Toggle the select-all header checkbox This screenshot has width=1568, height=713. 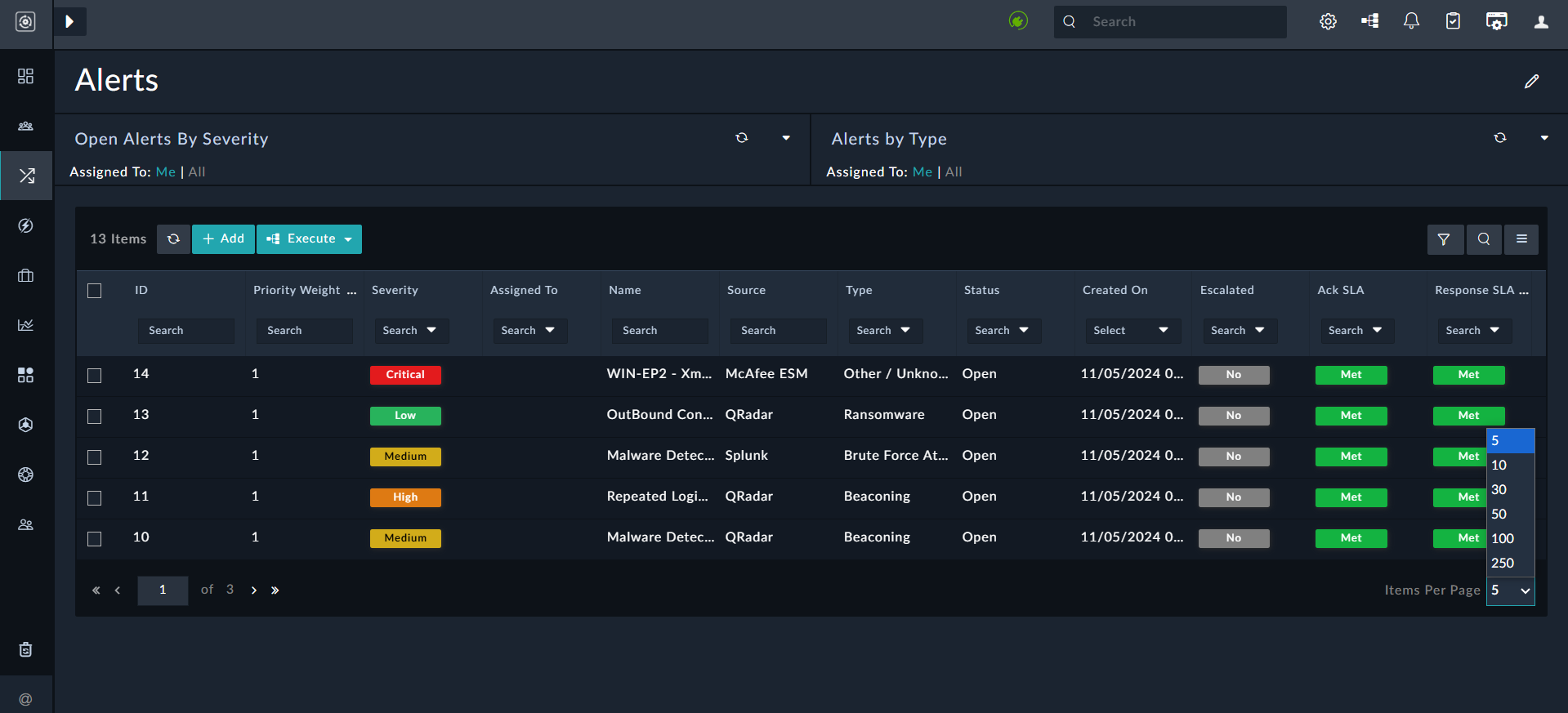95,291
